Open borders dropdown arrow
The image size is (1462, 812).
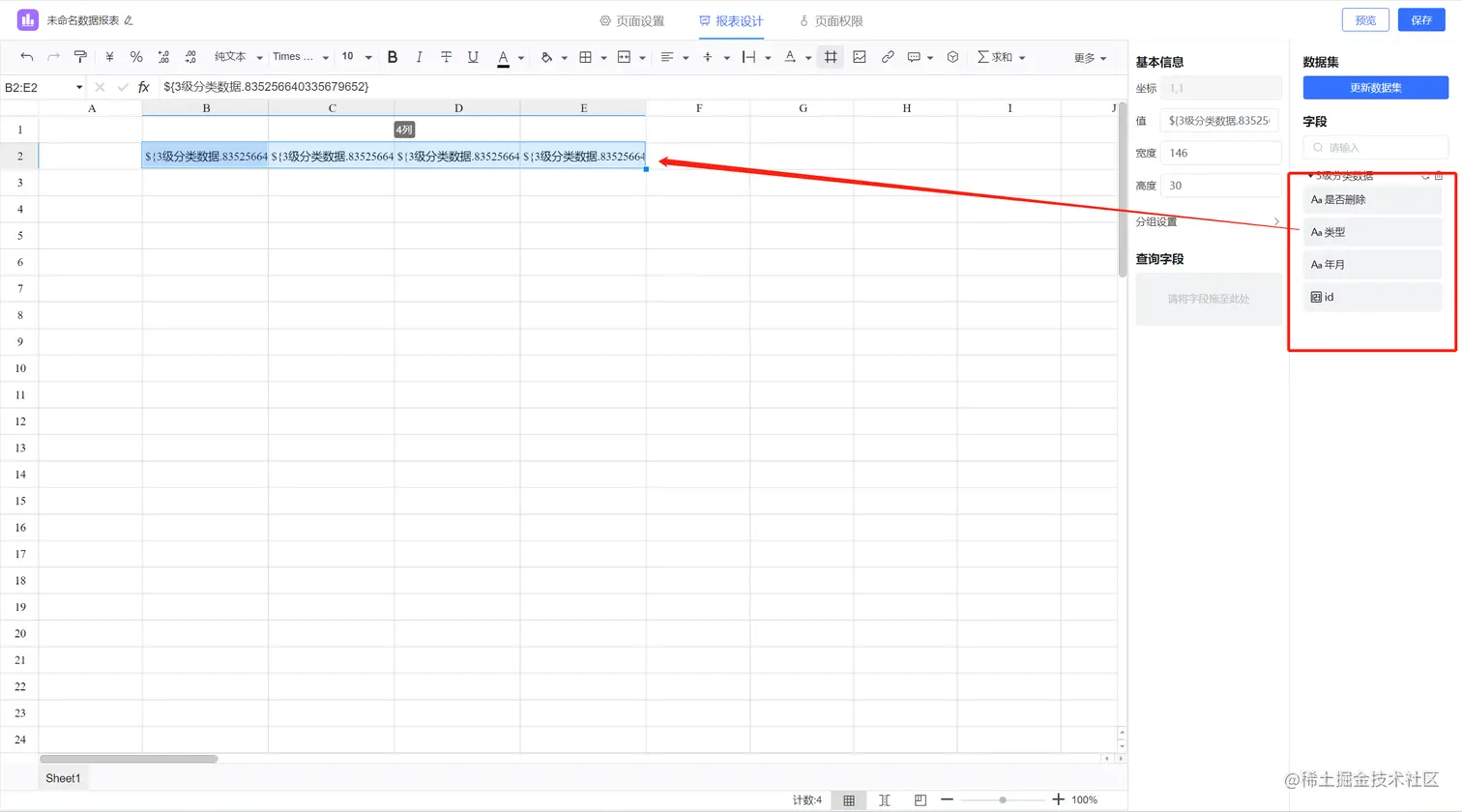pyautogui.click(x=603, y=58)
